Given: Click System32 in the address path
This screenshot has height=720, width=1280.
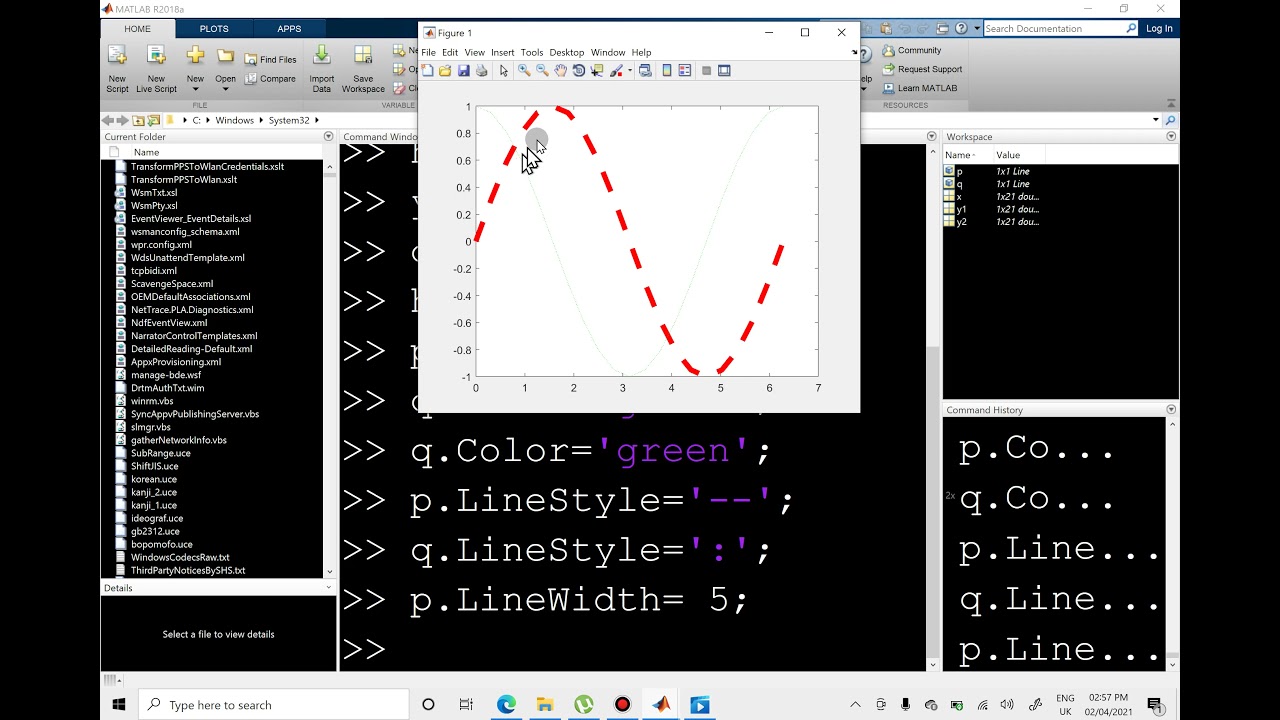Looking at the screenshot, I should [x=289, y=120].
